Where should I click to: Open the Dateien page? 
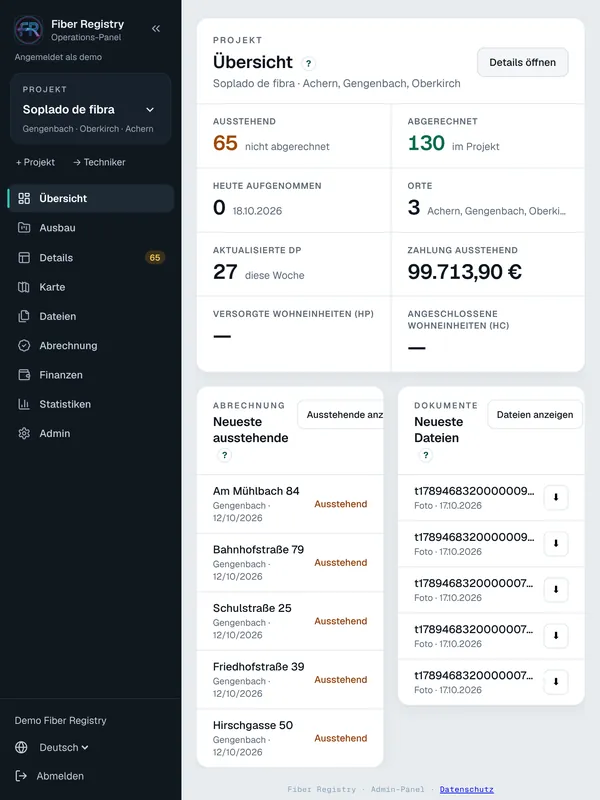point(91,316)
